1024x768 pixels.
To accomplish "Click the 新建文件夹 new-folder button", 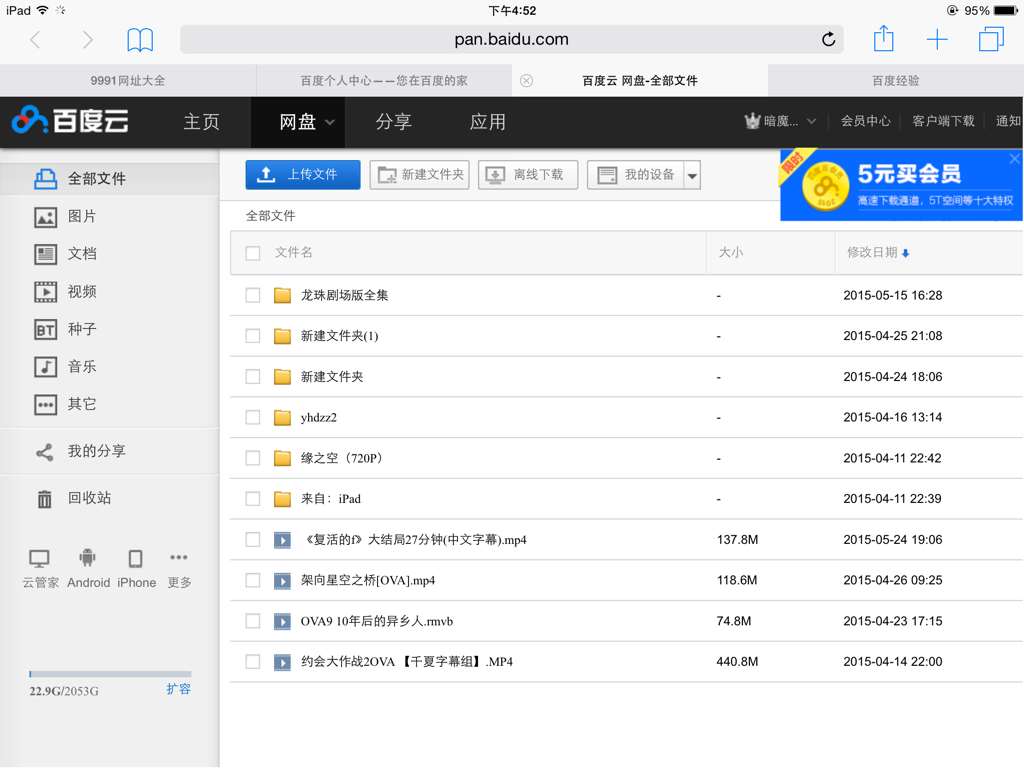I will (419, 175).
